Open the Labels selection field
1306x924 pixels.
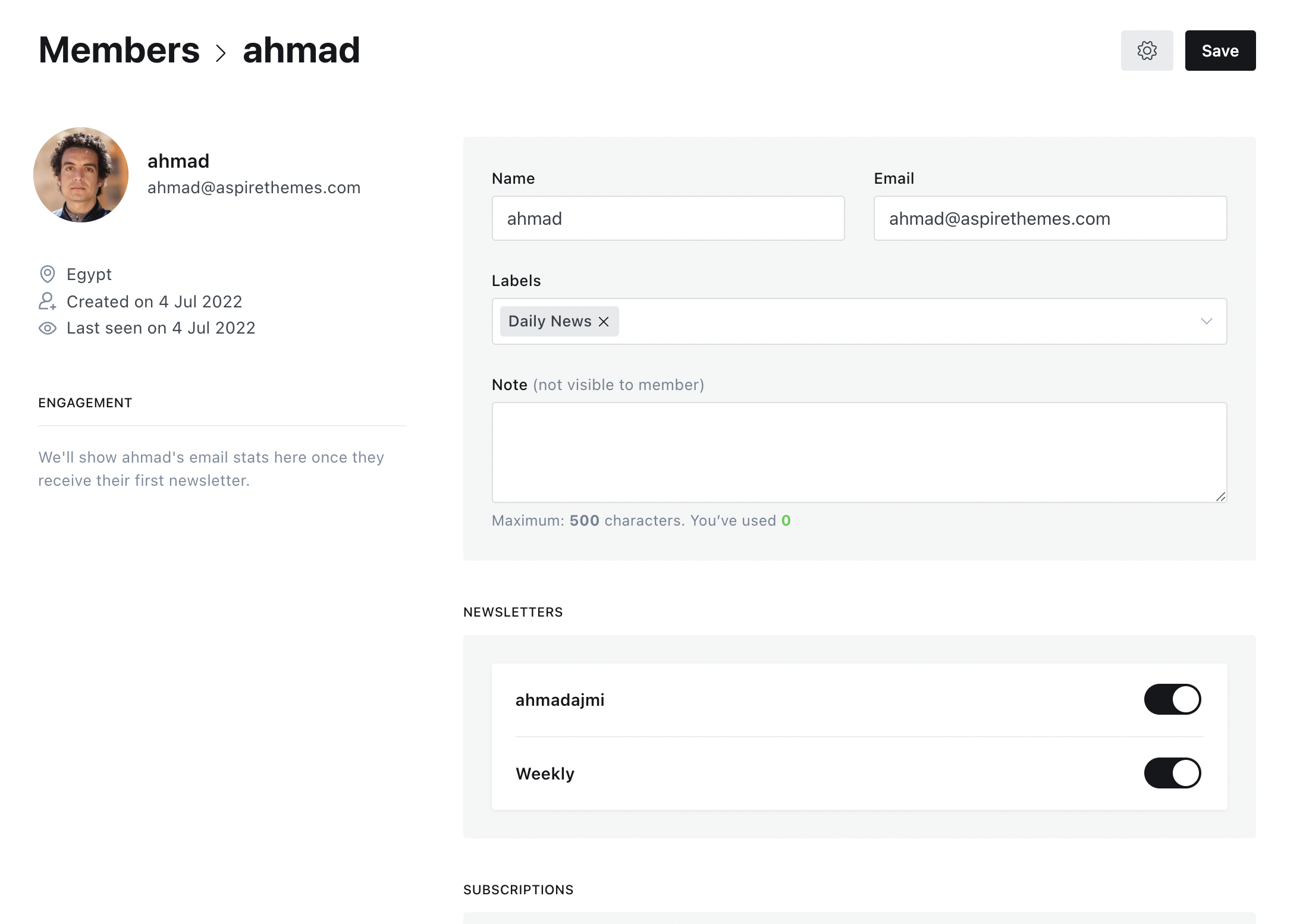(x=892, y=321)
